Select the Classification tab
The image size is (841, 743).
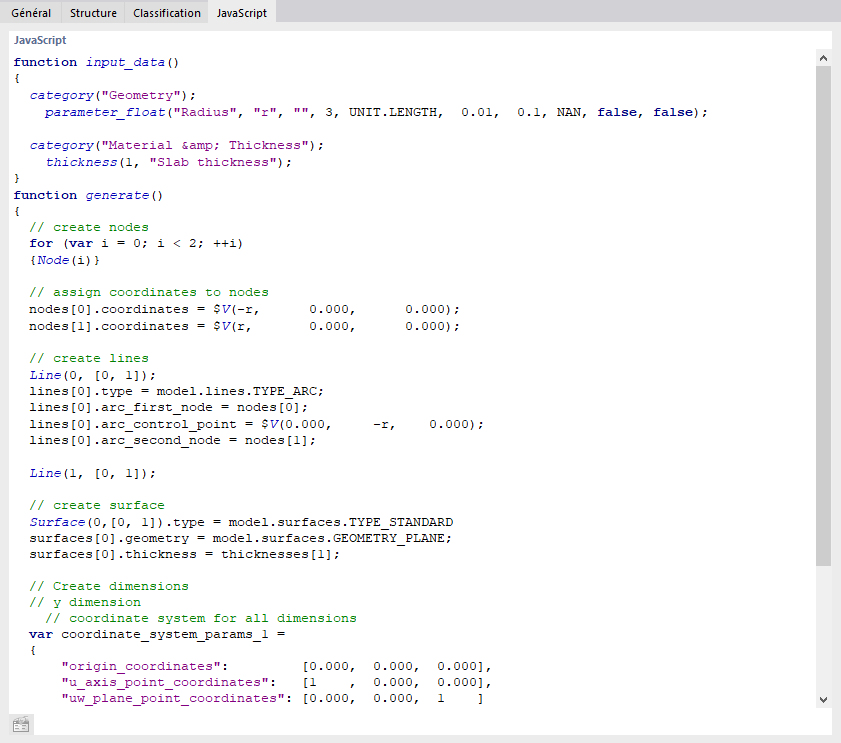(x=167, y=13)
